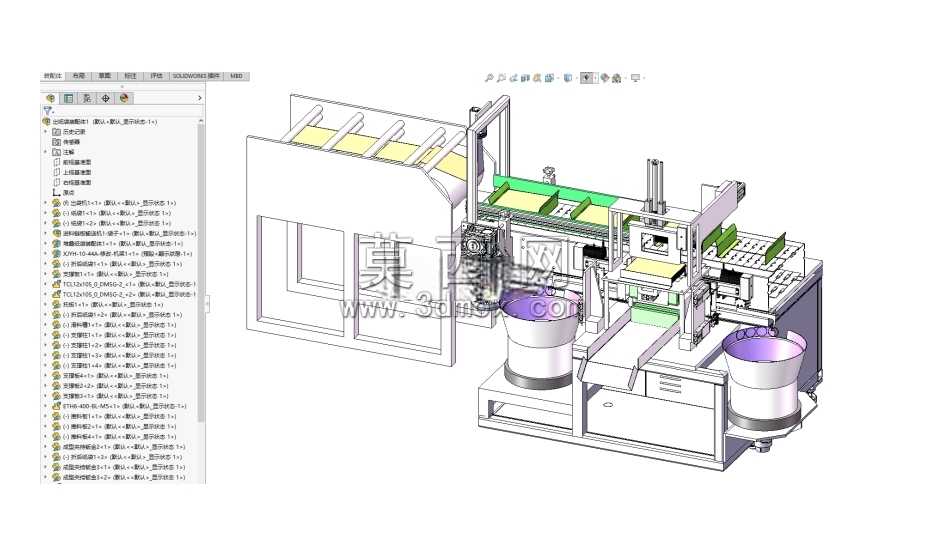Click the TCL12x105_0_DMSG-2_<1> part icon

(57, 284)
